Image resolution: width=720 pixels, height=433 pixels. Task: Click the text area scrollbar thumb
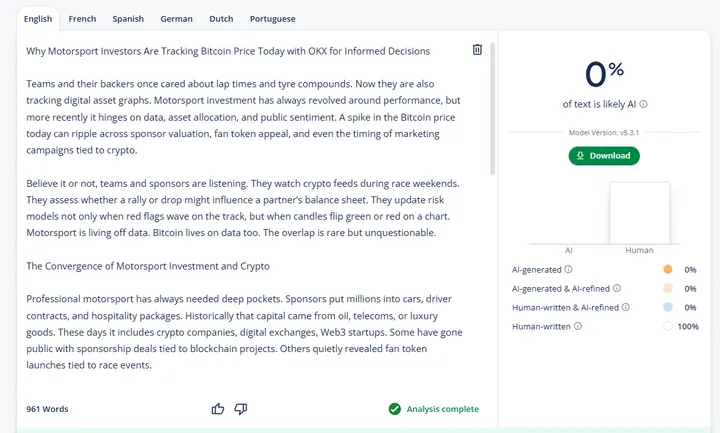[x=493, y=108]
